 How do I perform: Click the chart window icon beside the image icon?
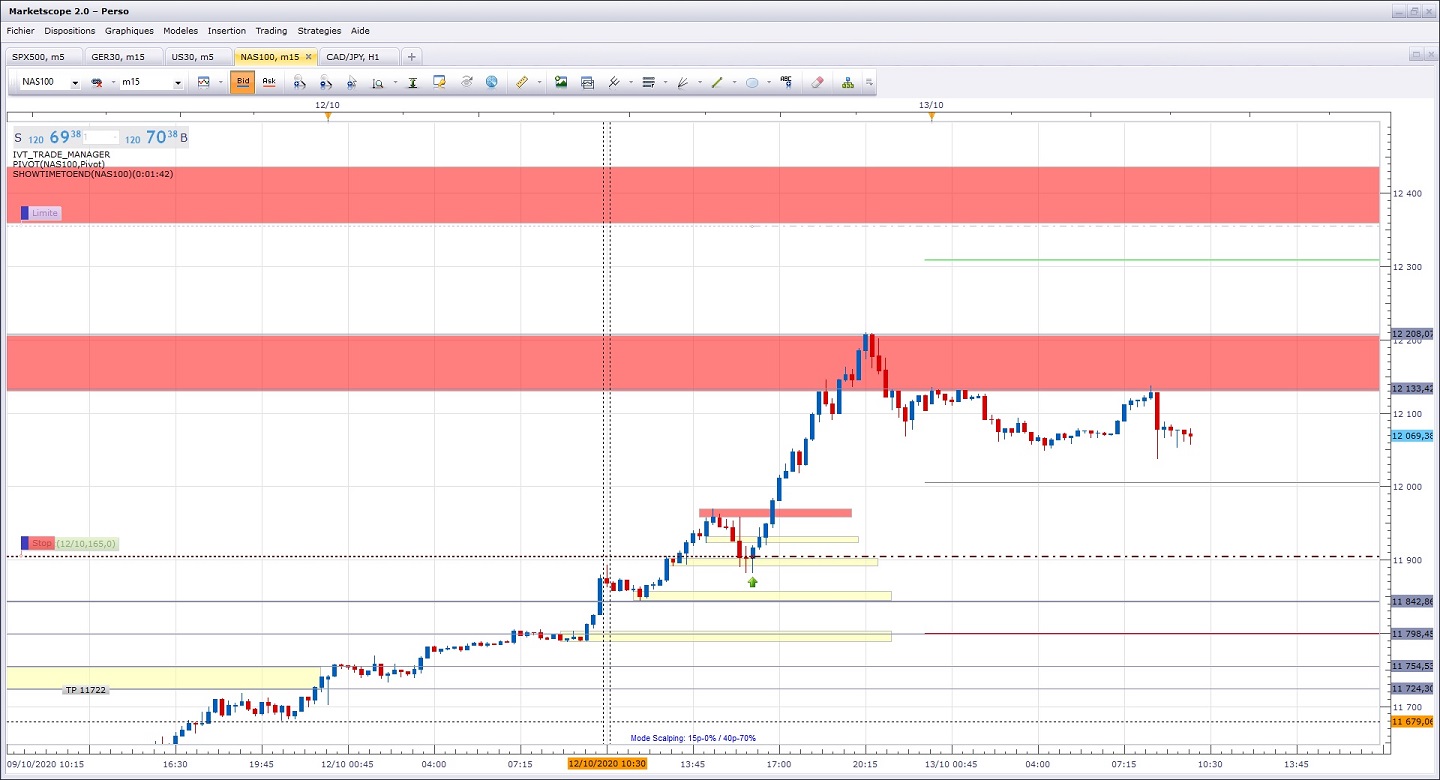[x=587, y=83]
